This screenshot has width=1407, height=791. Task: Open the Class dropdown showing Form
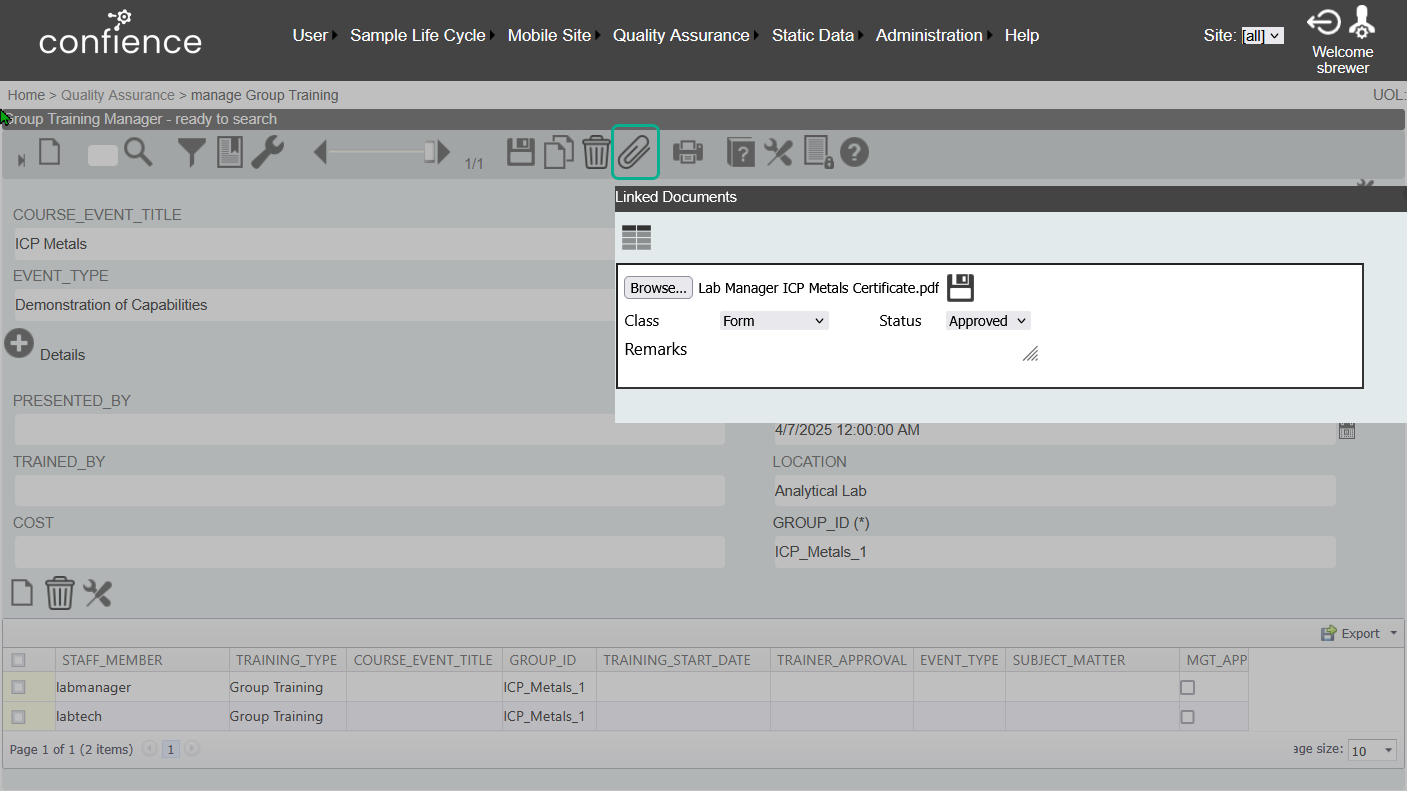[774, 321]
